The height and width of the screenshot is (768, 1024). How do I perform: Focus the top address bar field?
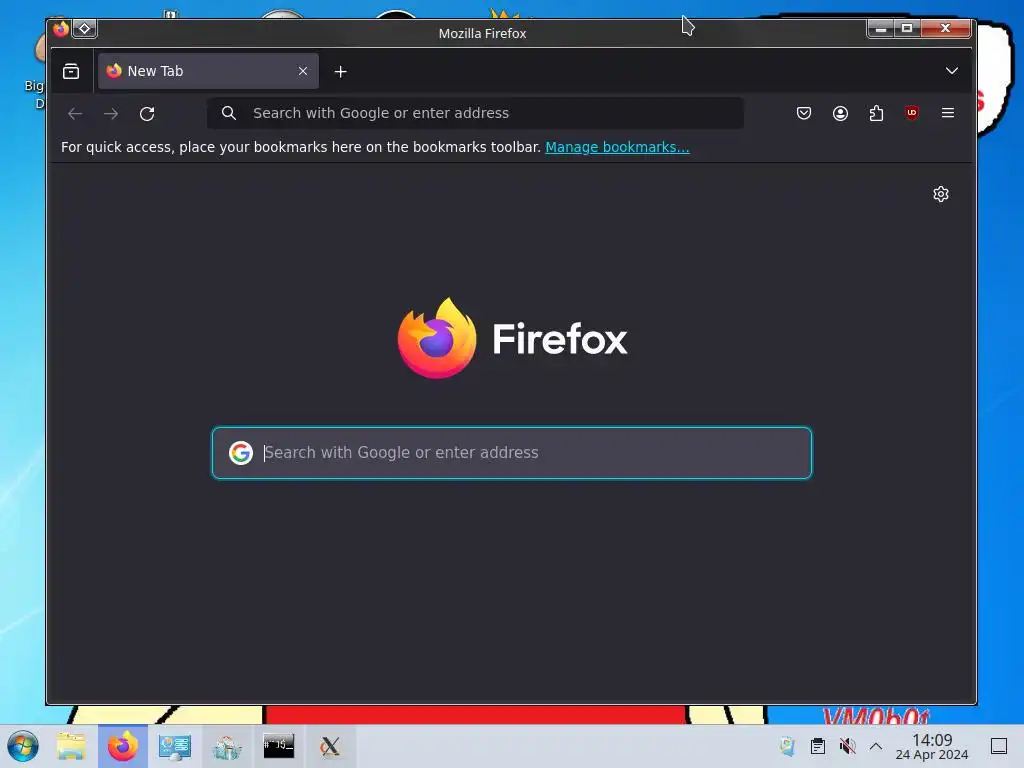[475, 113]
